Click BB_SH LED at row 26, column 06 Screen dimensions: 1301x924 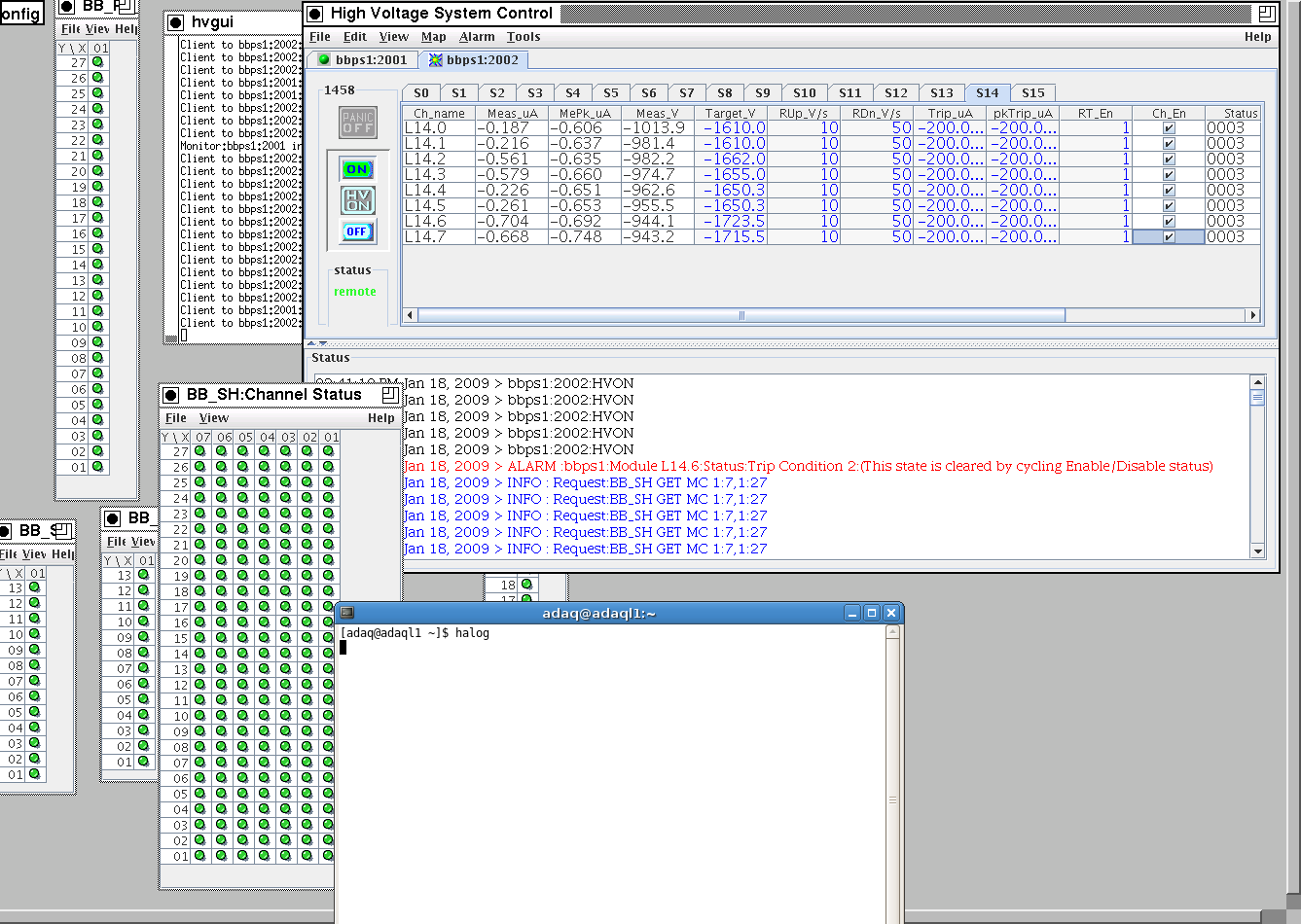tap(222, 467)
